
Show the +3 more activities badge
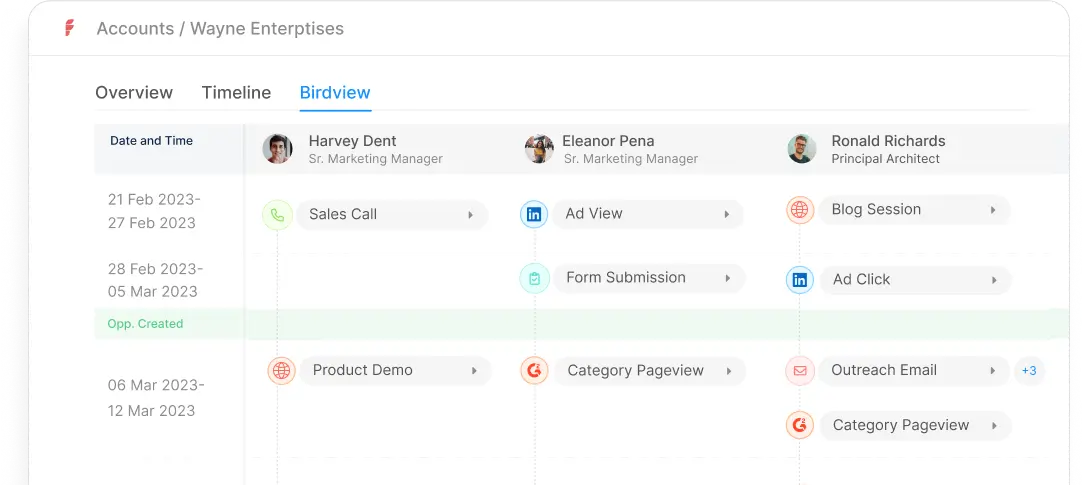pyautogui.click(x=1029, y=371)
